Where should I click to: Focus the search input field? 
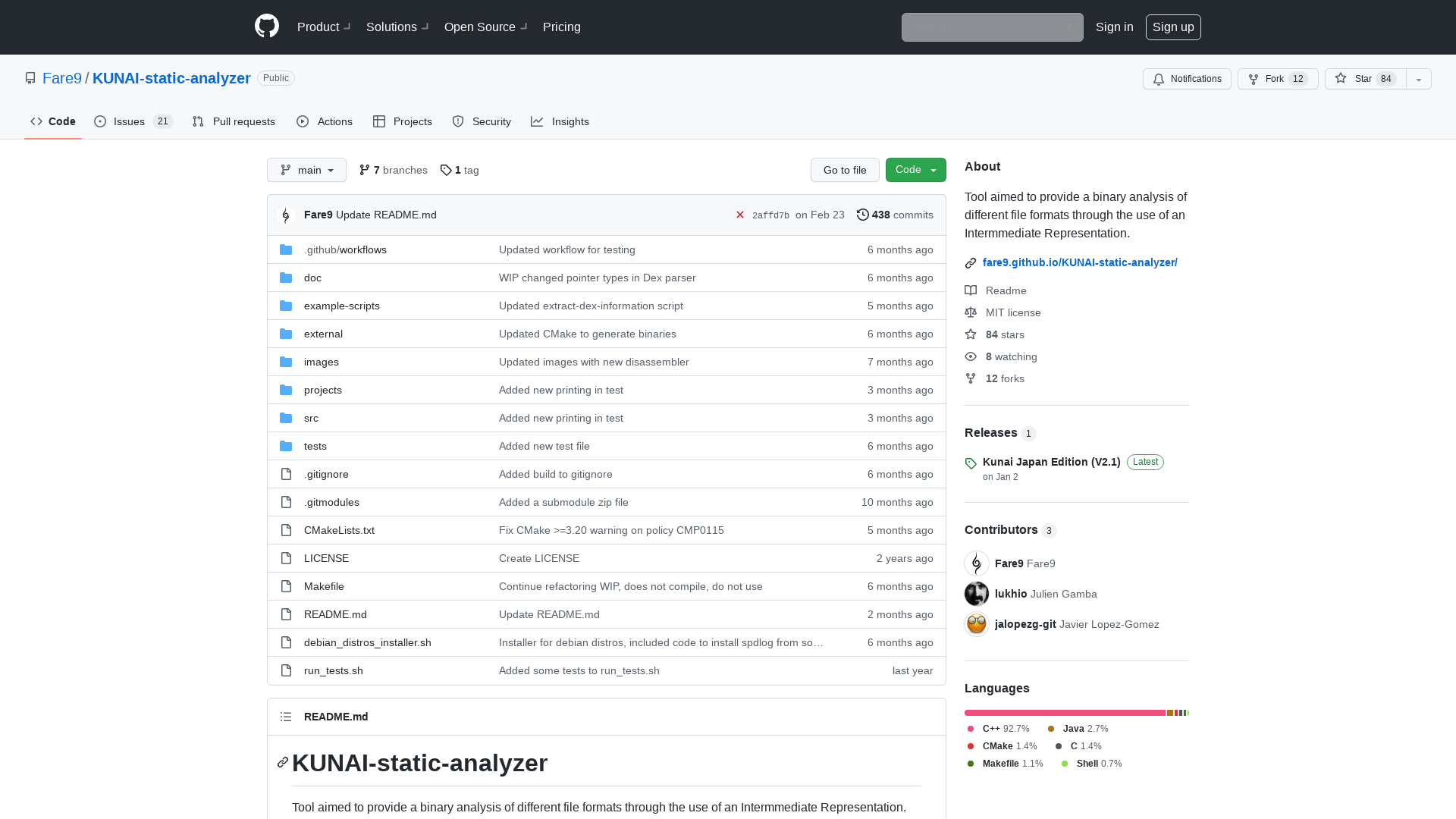pos(992,27)
